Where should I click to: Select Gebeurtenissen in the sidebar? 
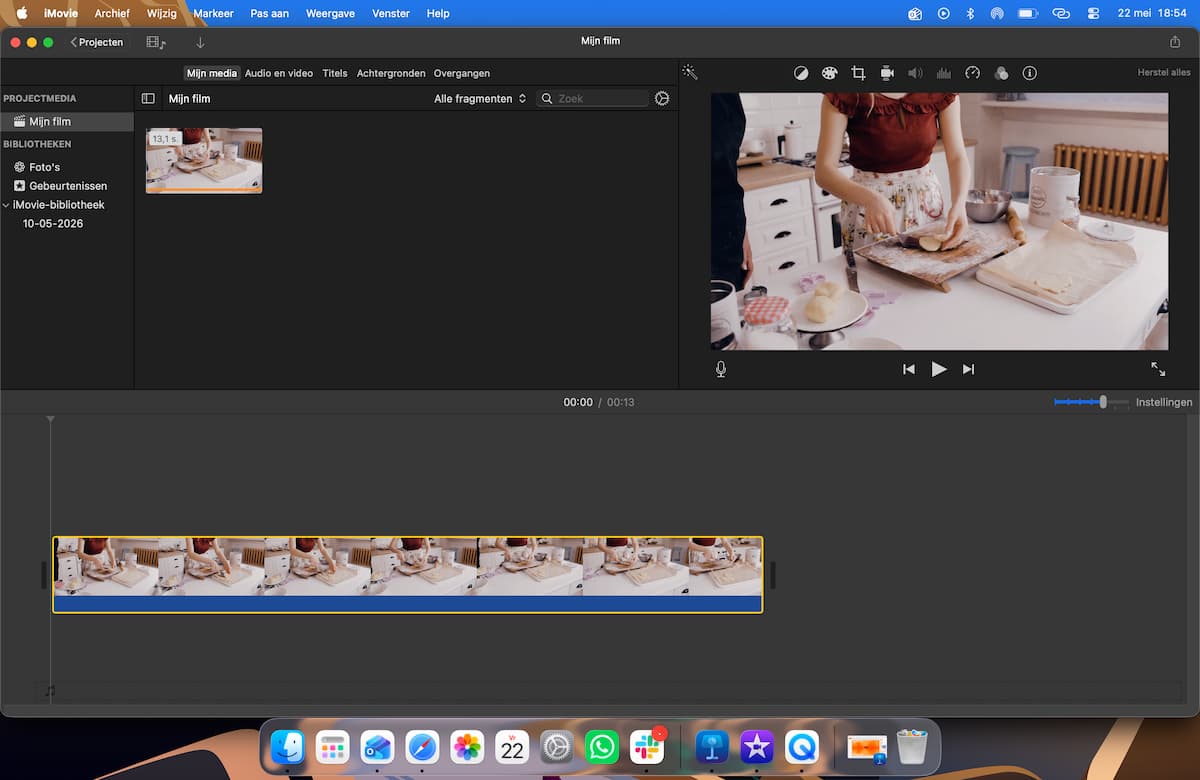pyautogui.click(x=67, y=186)
